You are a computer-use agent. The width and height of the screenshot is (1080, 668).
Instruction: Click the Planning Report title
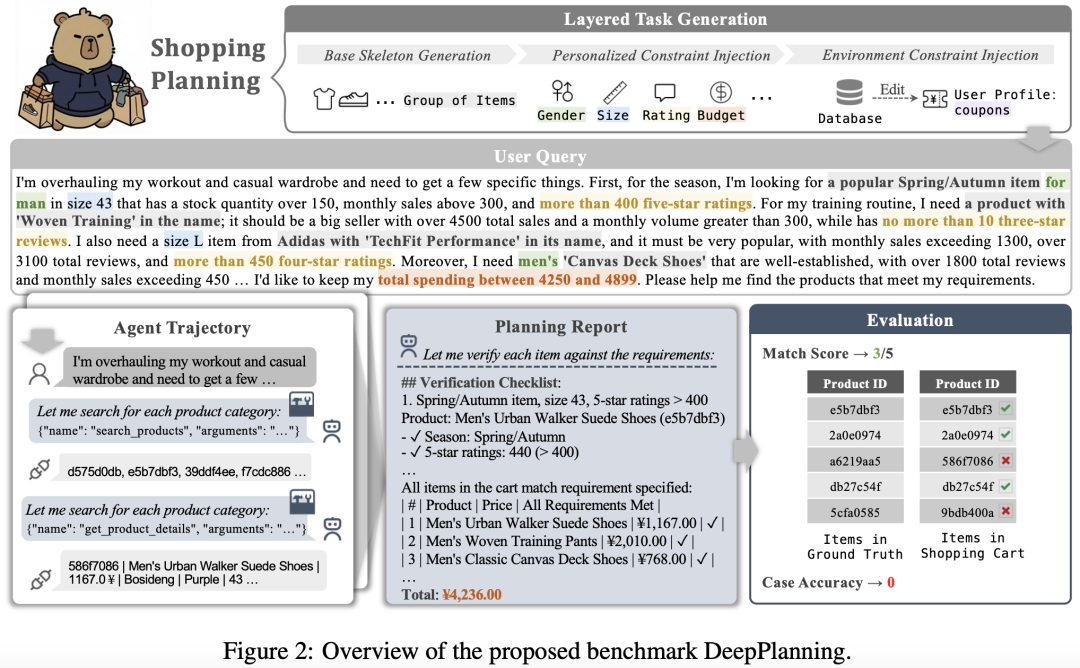561,326
